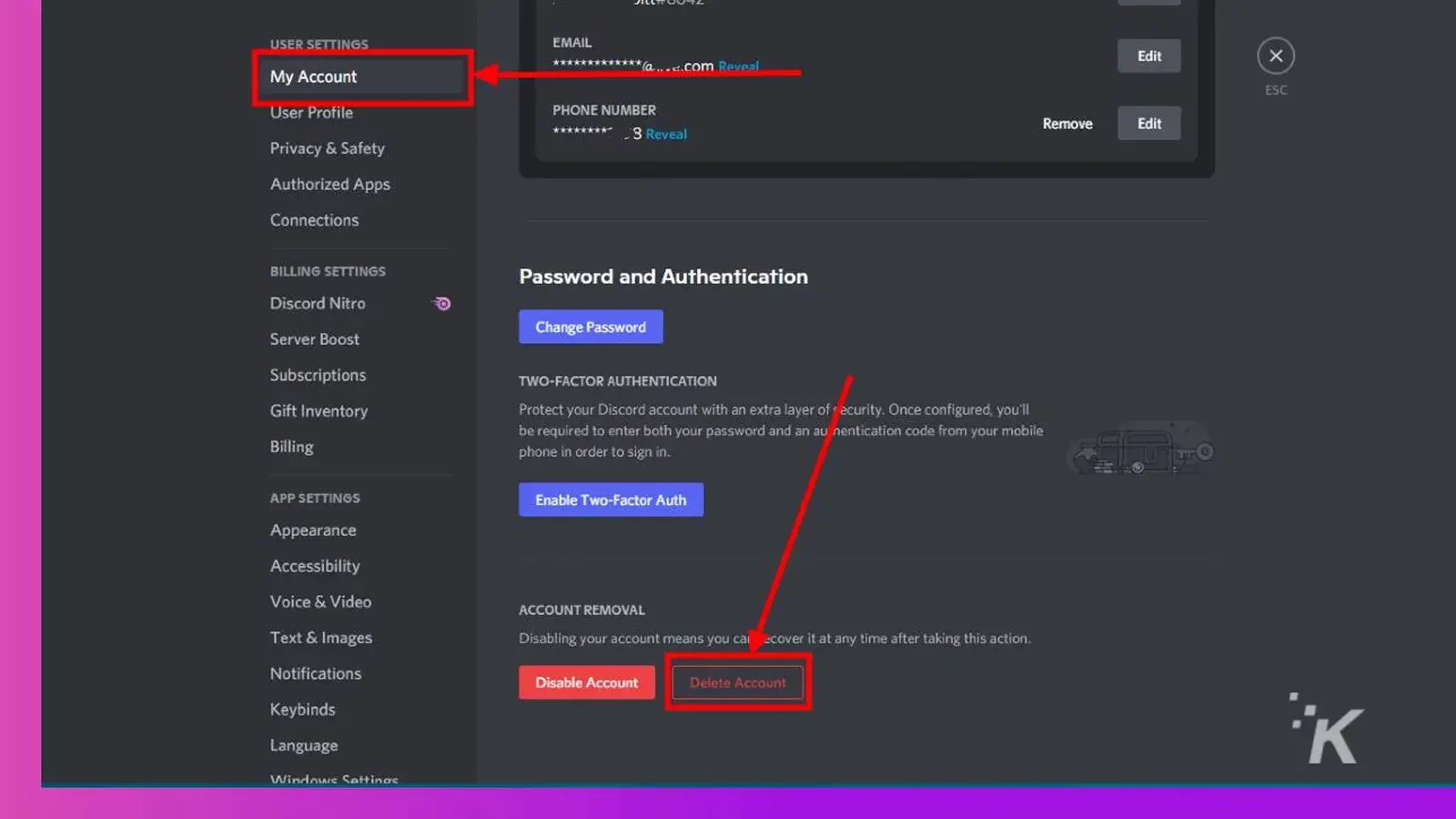This screenshot has height=819, width=1456.
Task: Click the Password and Authentication heading
Action: [x=663, y=277]
